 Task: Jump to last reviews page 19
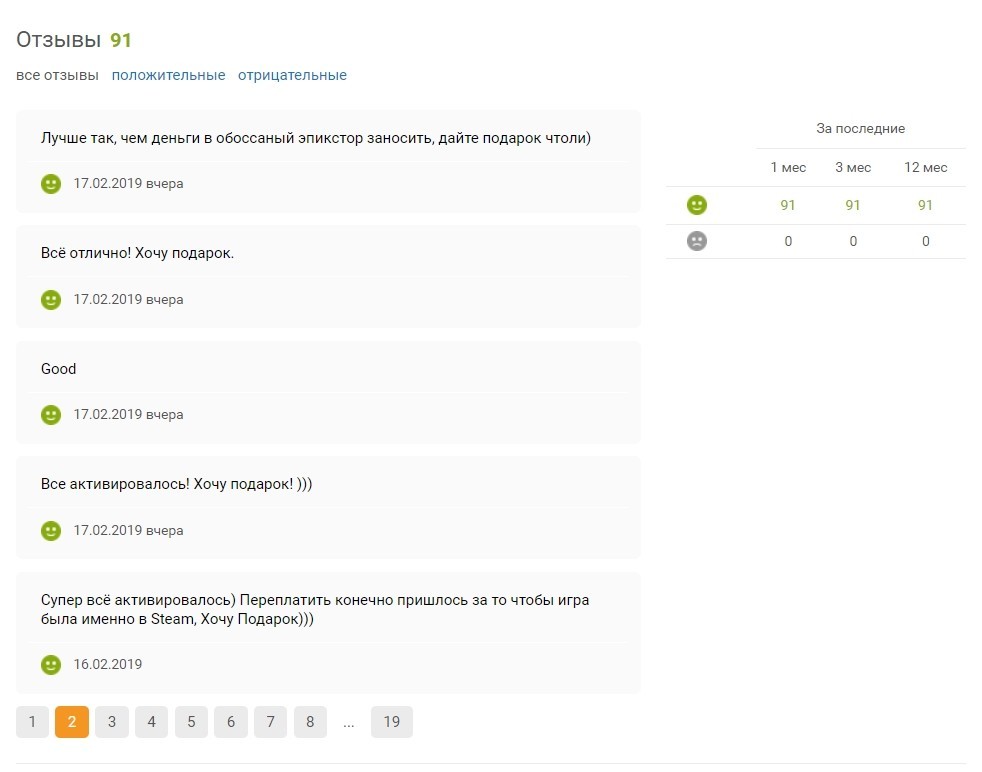coord(391,722)
